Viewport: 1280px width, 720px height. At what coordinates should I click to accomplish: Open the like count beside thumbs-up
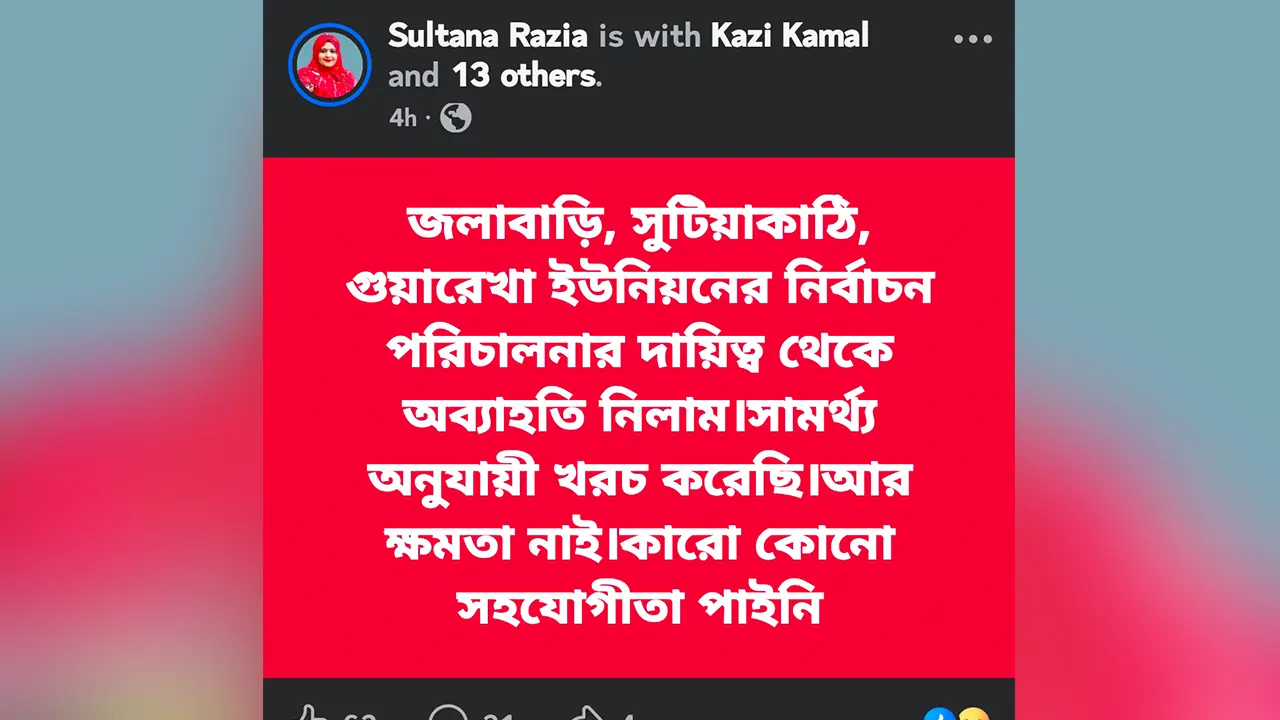tap(360, 716)
